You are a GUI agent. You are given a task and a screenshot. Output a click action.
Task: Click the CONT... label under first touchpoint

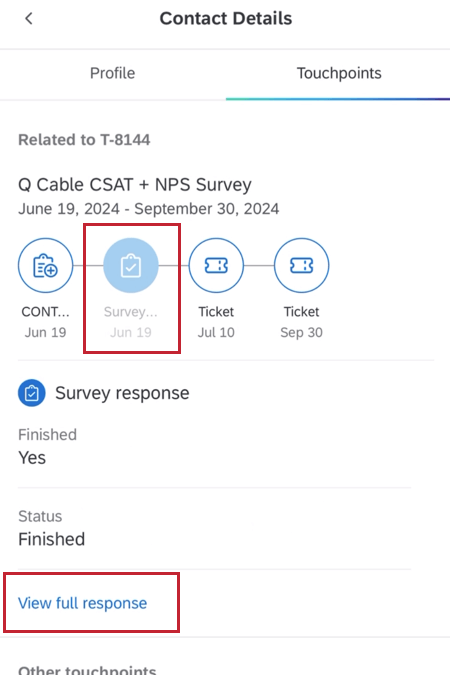tap(45, 312)
